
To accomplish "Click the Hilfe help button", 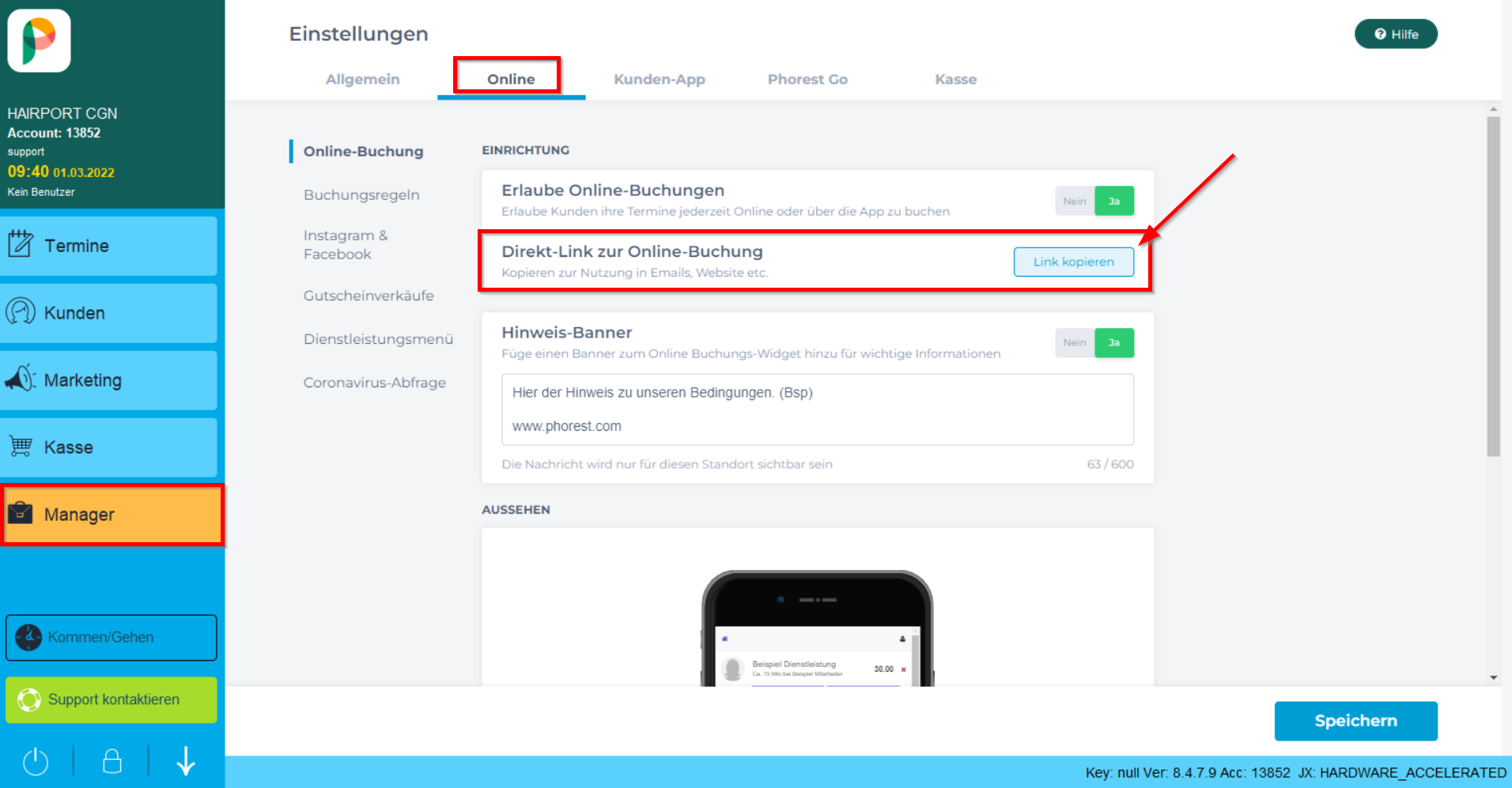I will click(1396, 34).
